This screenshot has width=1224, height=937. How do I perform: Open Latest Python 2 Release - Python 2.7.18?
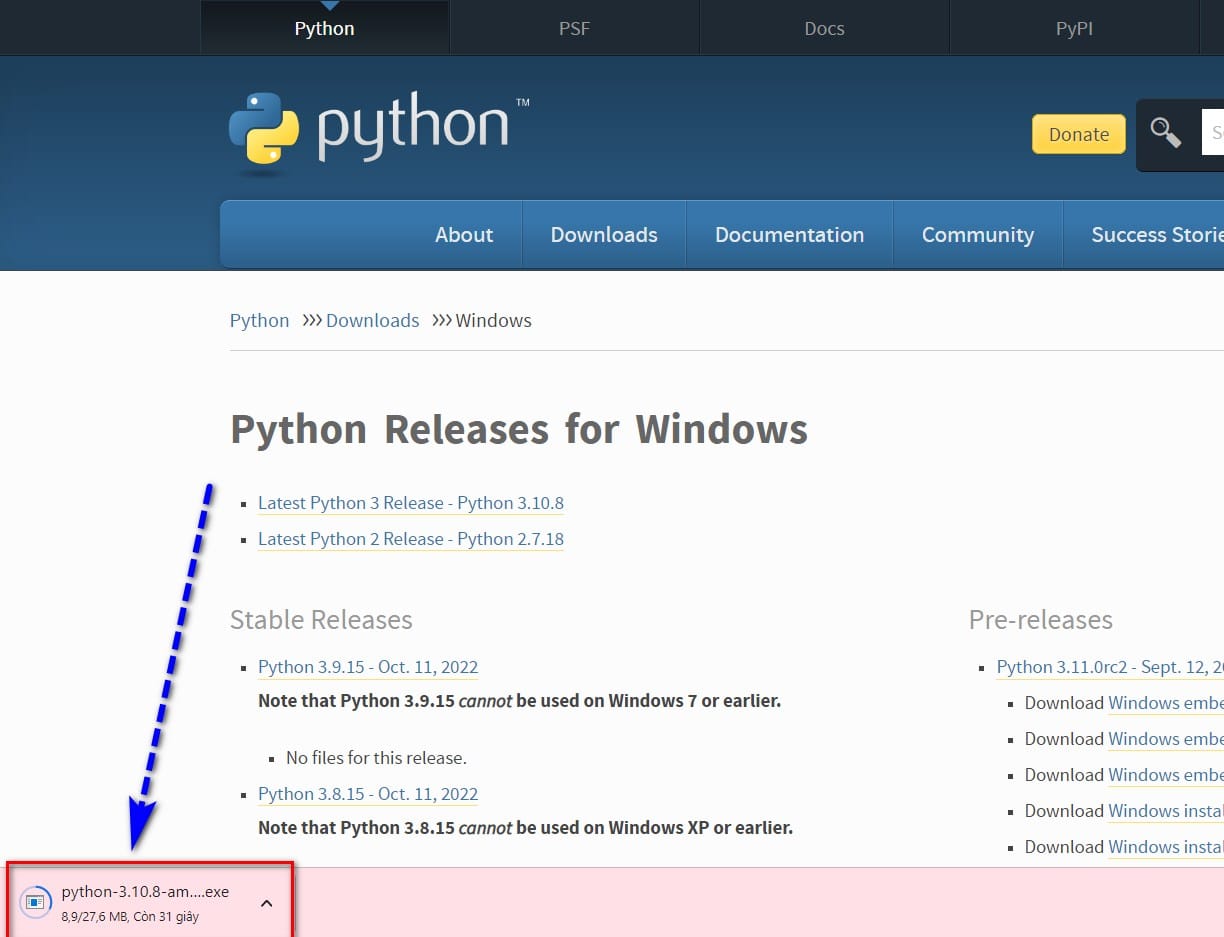click(411, 539)
